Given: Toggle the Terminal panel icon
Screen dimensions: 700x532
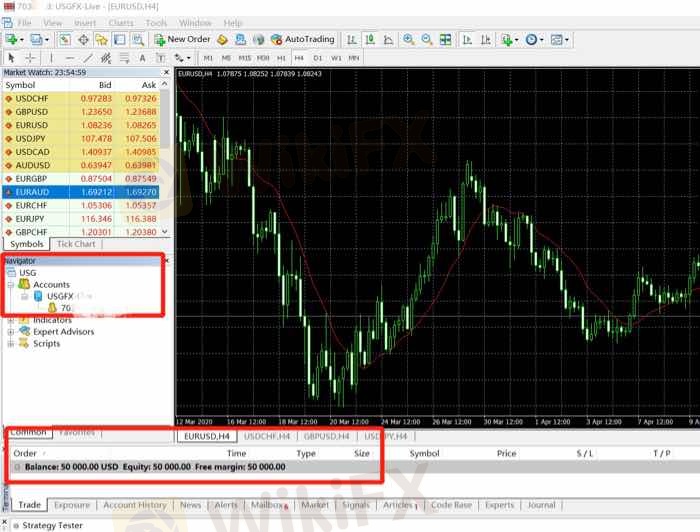Looking at the screenshot, I should pyautogui.click(x=120, y=40).
